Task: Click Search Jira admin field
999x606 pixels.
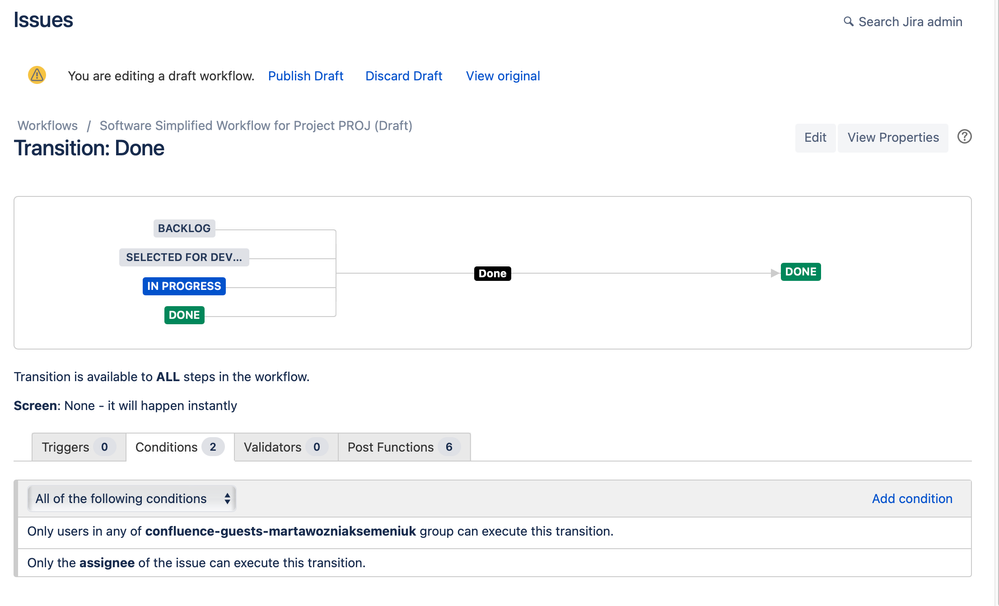Action: 903,22
